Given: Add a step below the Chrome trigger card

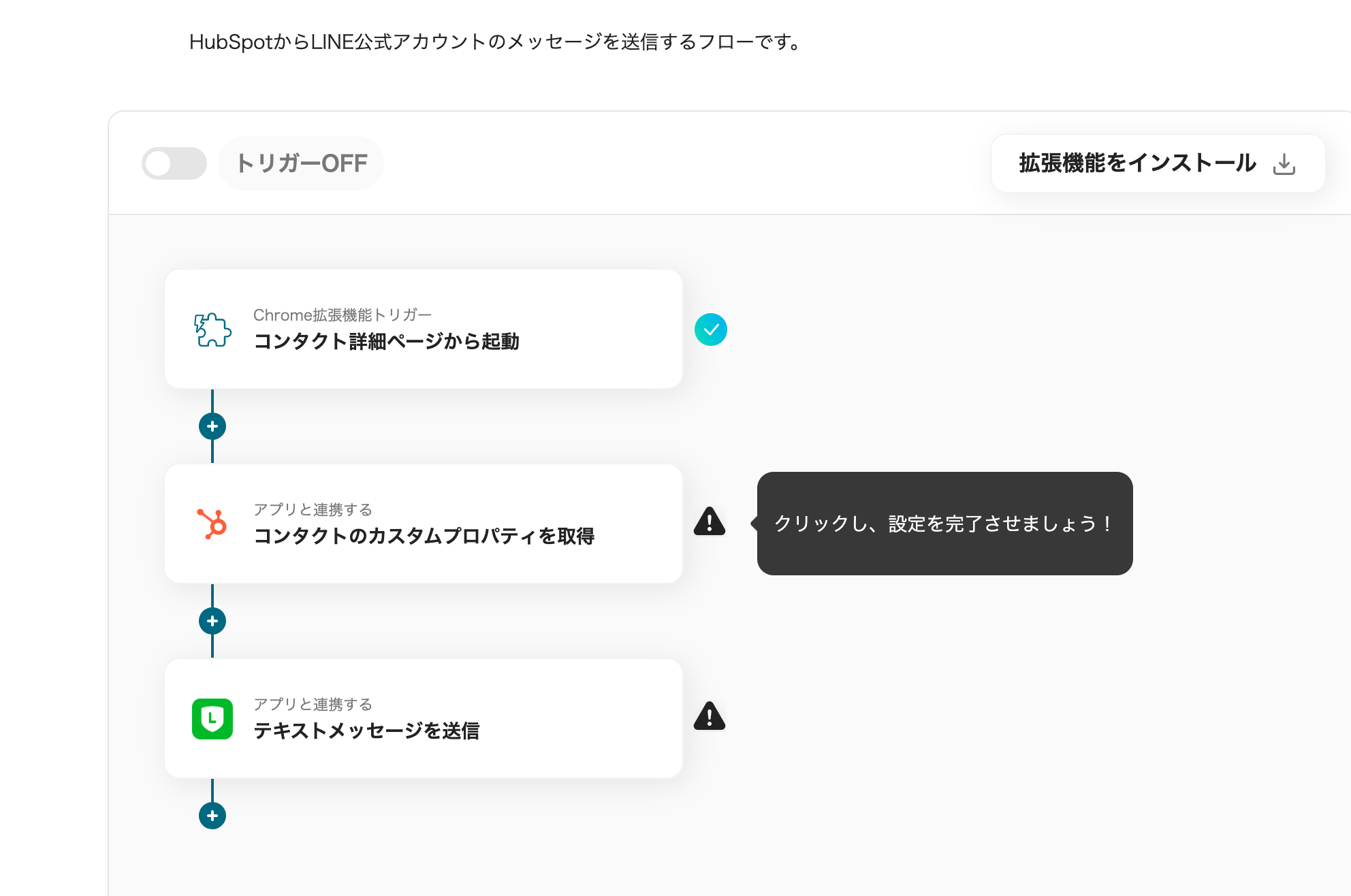Looking at the screenshot, I should tap(212, 426).
